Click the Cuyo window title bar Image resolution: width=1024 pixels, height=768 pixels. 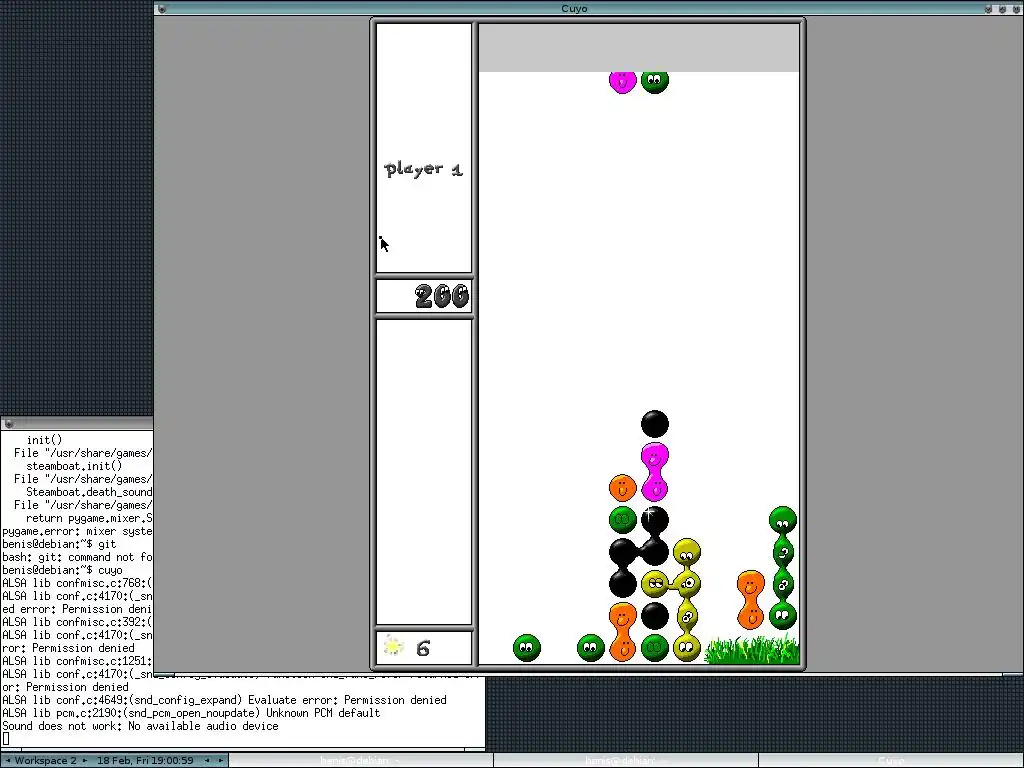(573, 8)
